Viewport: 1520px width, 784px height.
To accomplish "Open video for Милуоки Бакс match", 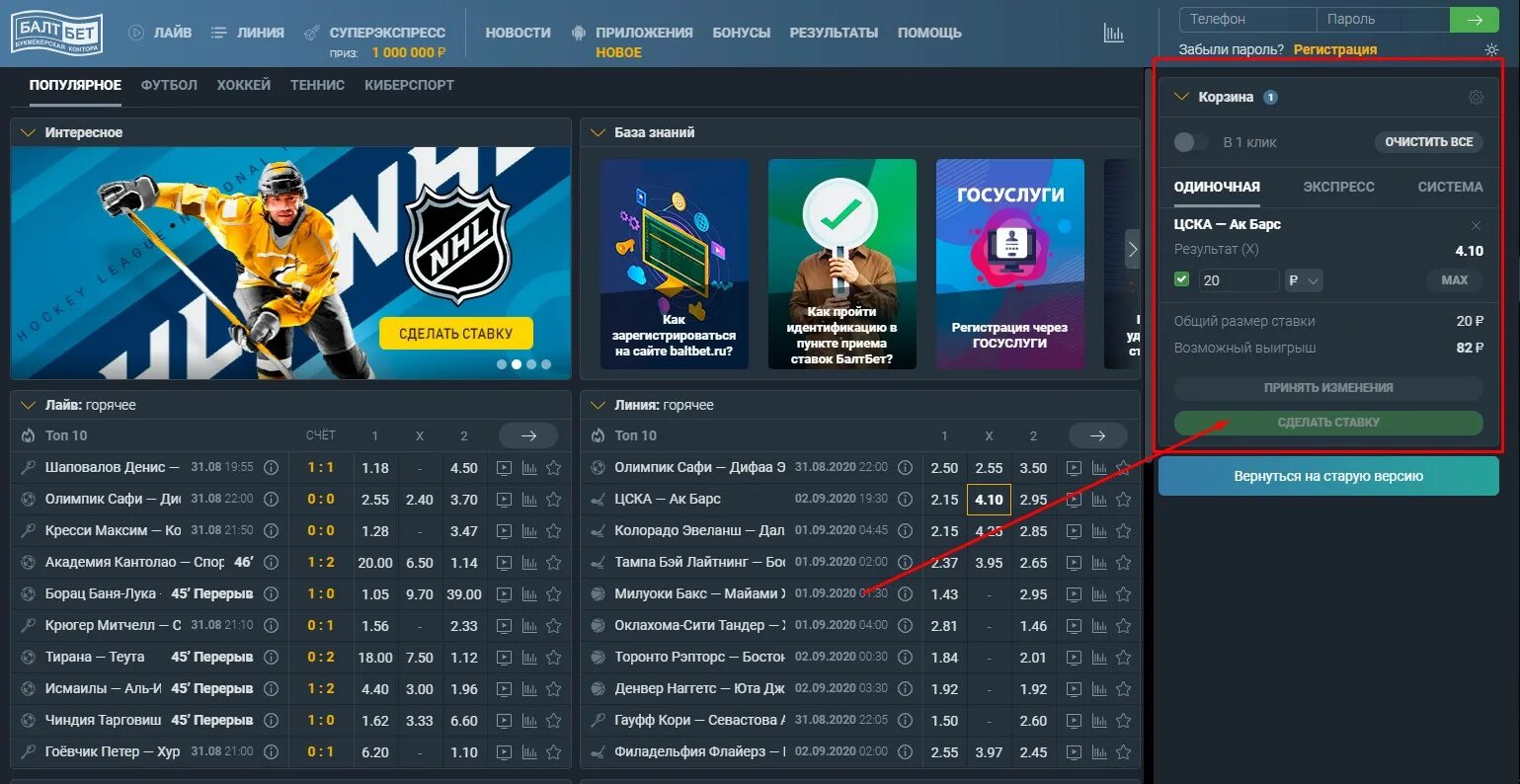I will [x=1074, y=594].
